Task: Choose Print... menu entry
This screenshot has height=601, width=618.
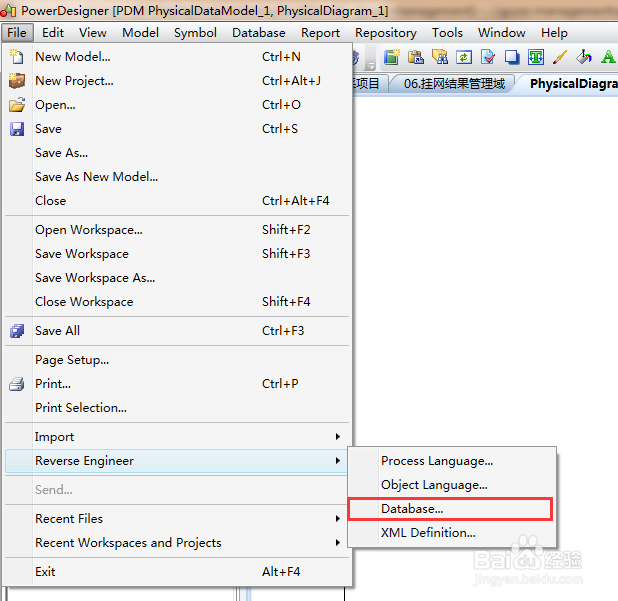Action: click(x=177, y=384)
